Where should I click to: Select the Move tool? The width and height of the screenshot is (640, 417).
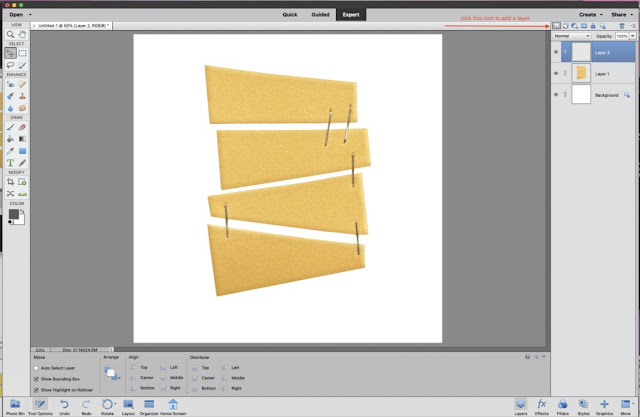11,53
